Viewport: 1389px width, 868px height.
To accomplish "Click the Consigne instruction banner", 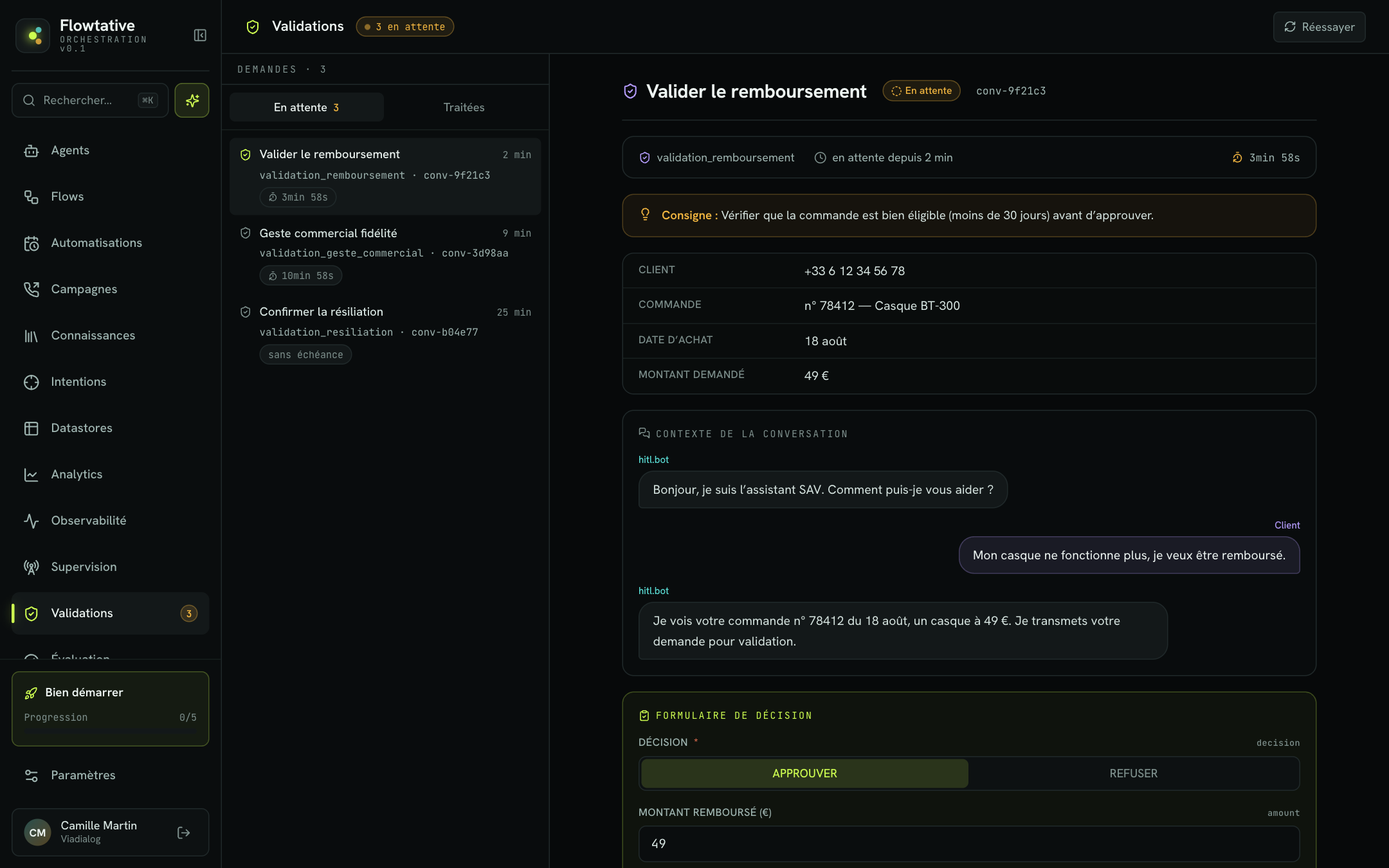I will tap(968, 215).
